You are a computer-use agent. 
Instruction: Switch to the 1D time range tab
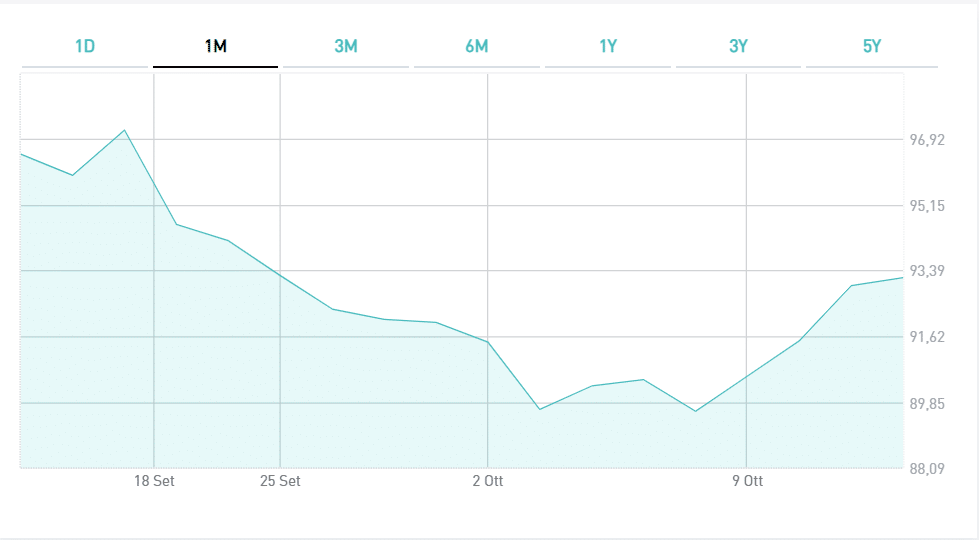(x=85, y=47)
